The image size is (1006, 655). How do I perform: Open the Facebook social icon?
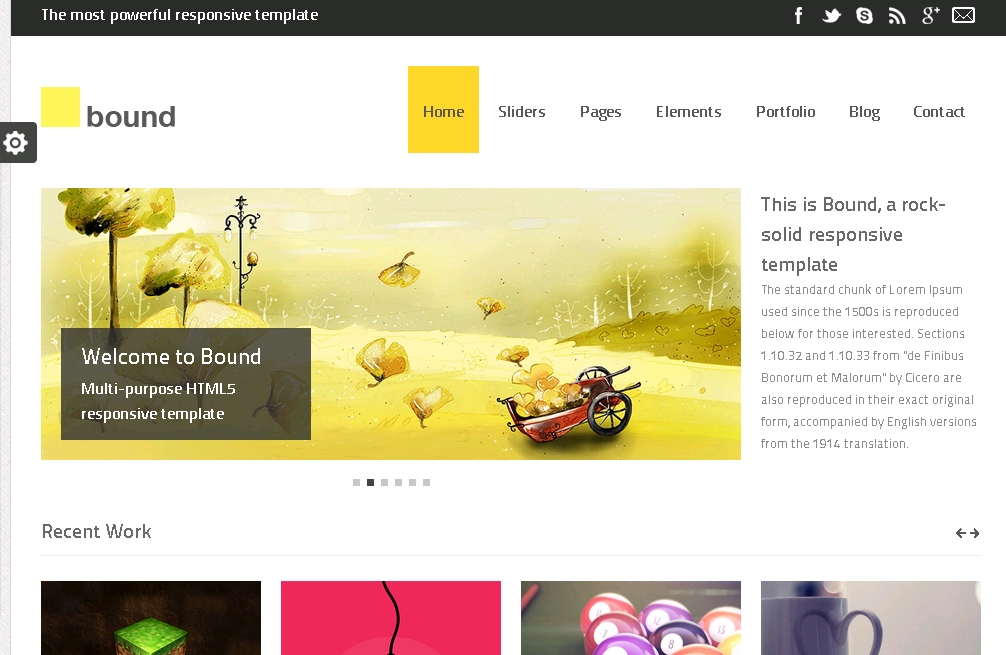click(x=798, y=15)
